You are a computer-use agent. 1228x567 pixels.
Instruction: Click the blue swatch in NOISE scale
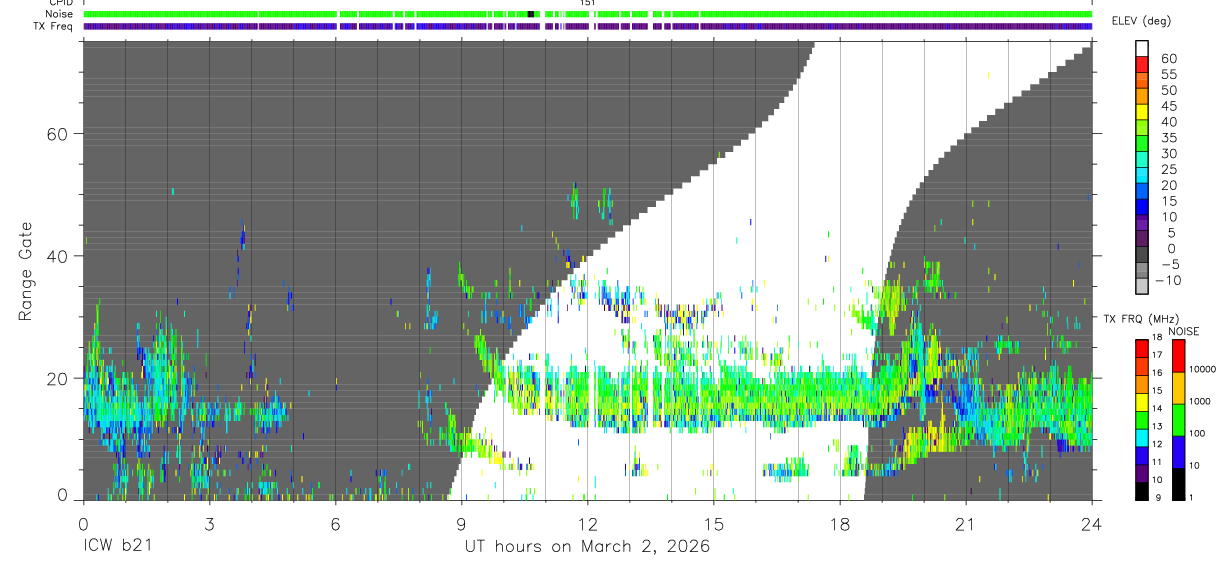click(1178, 452)
